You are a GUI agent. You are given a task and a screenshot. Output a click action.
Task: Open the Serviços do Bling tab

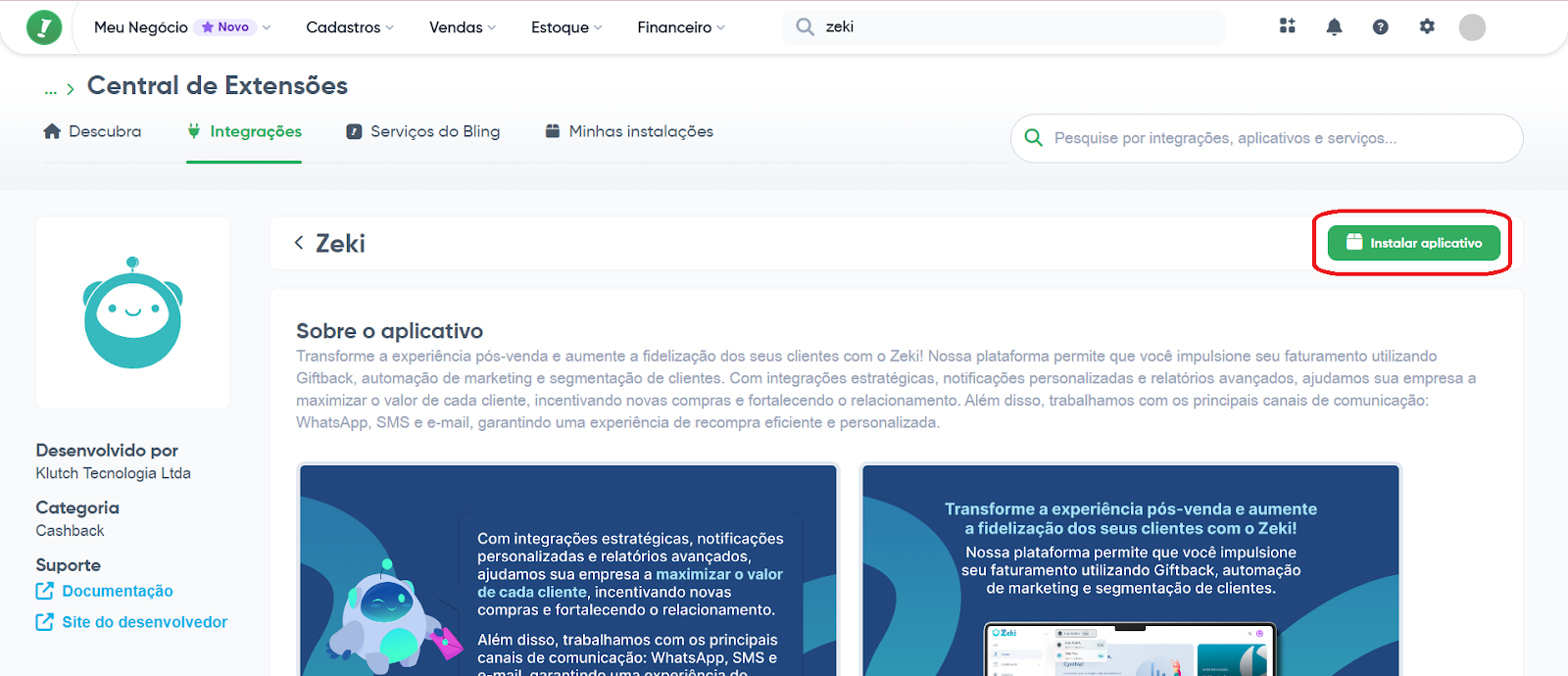(x=423, y=131)
